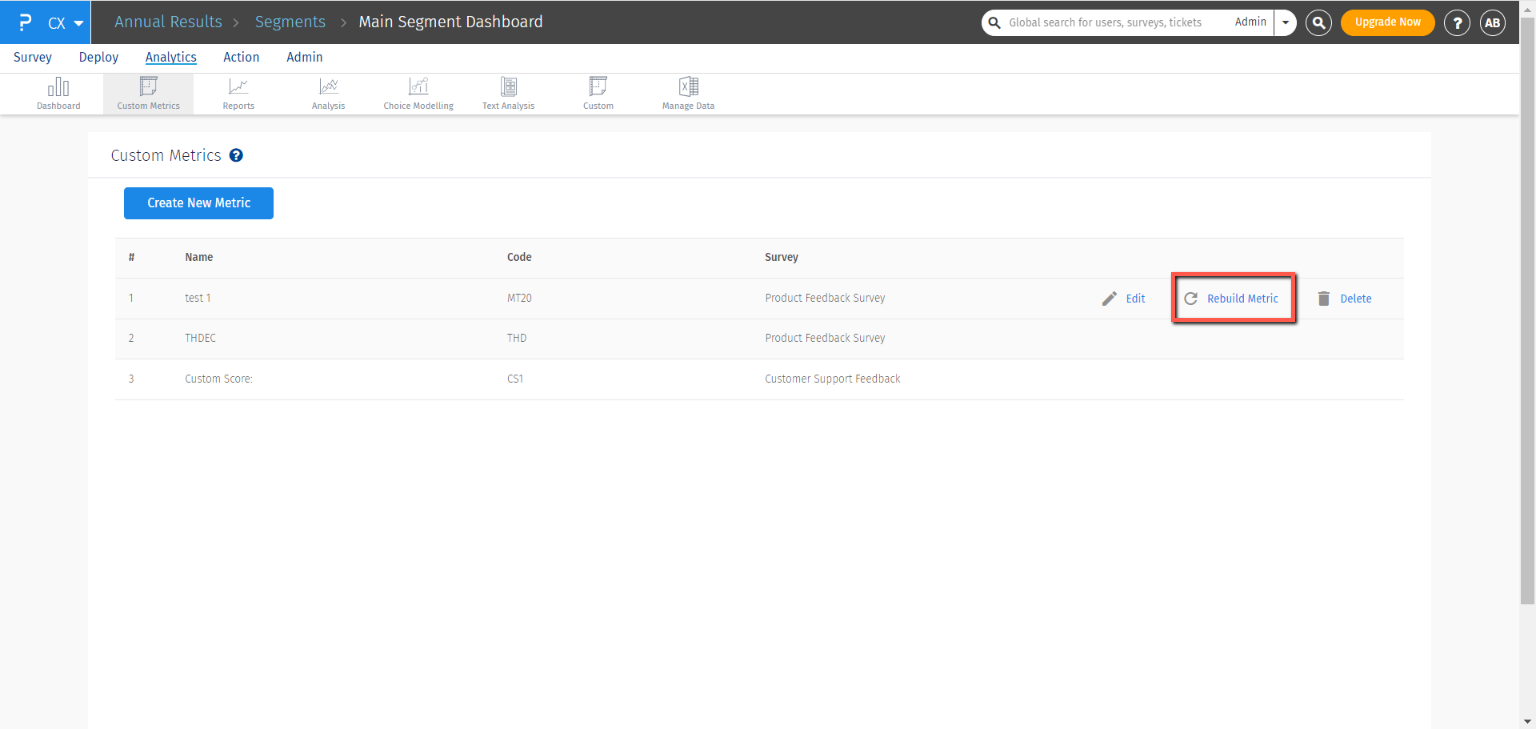Image resolution: width=1536 pixels, height=729 pixels.
Task: Click the help icon beside Custom Metrics heading
Action: pyautogui.click(x=236, y=156)
